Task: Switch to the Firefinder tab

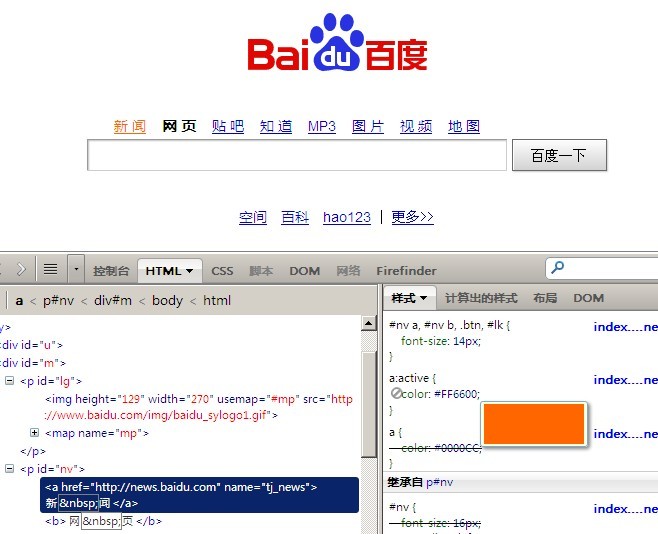Action: (406, 271)
